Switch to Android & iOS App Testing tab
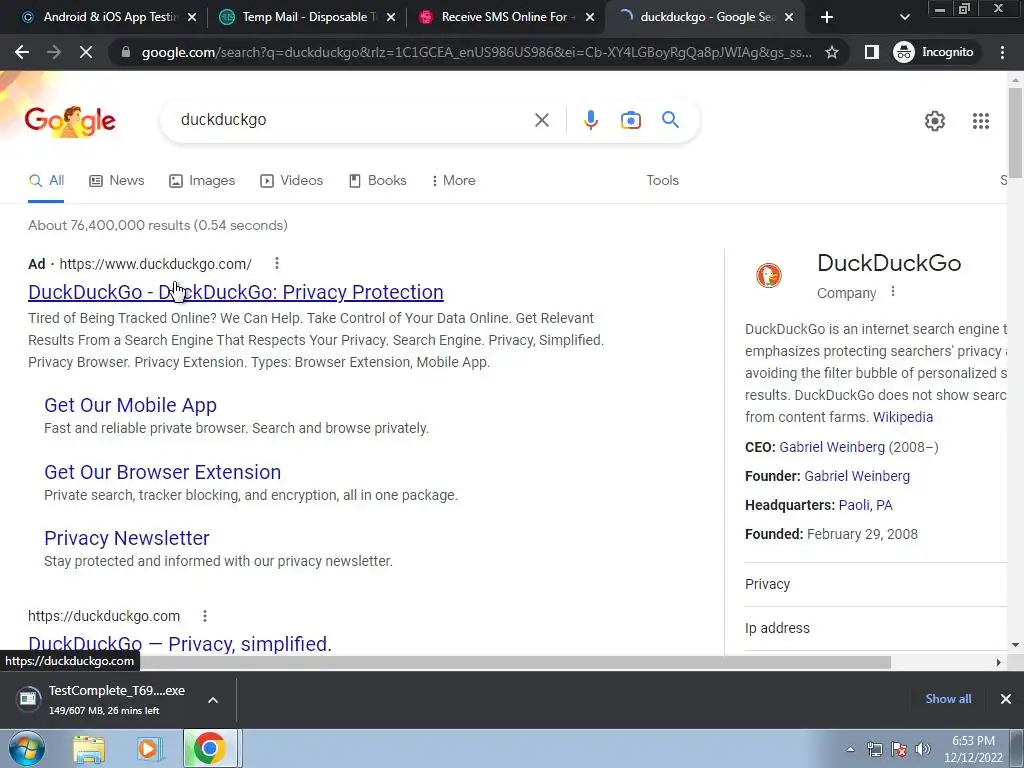The width and height of the screenshot is (1024, 768). pos(108,17)
